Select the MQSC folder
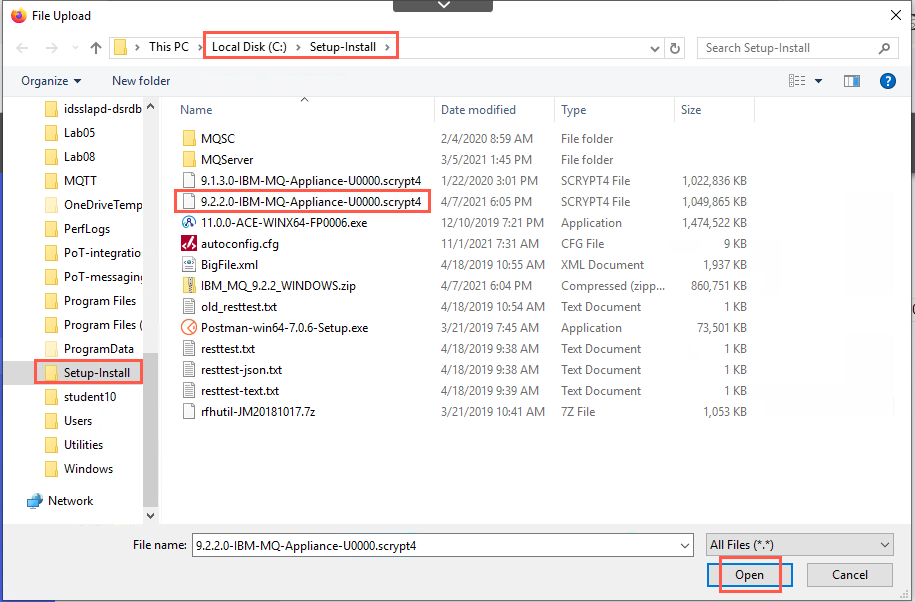 [x=218, y=139]
